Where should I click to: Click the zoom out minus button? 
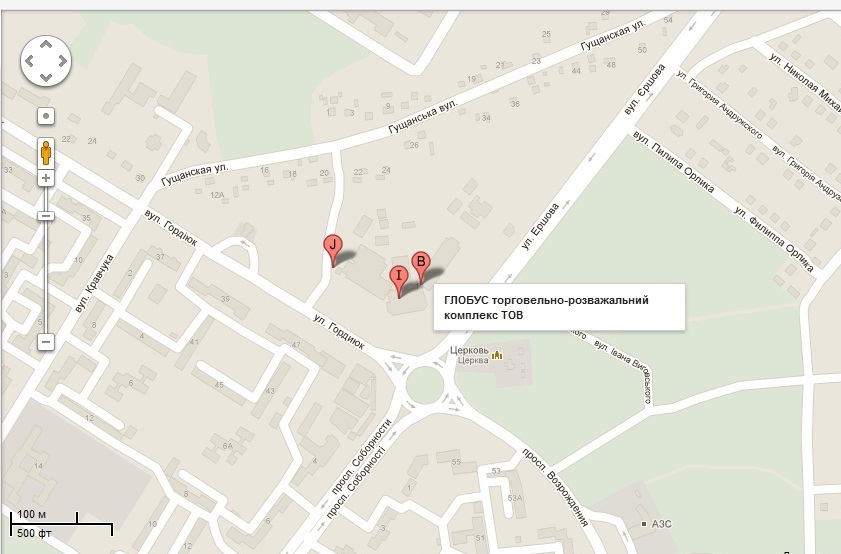46,342
